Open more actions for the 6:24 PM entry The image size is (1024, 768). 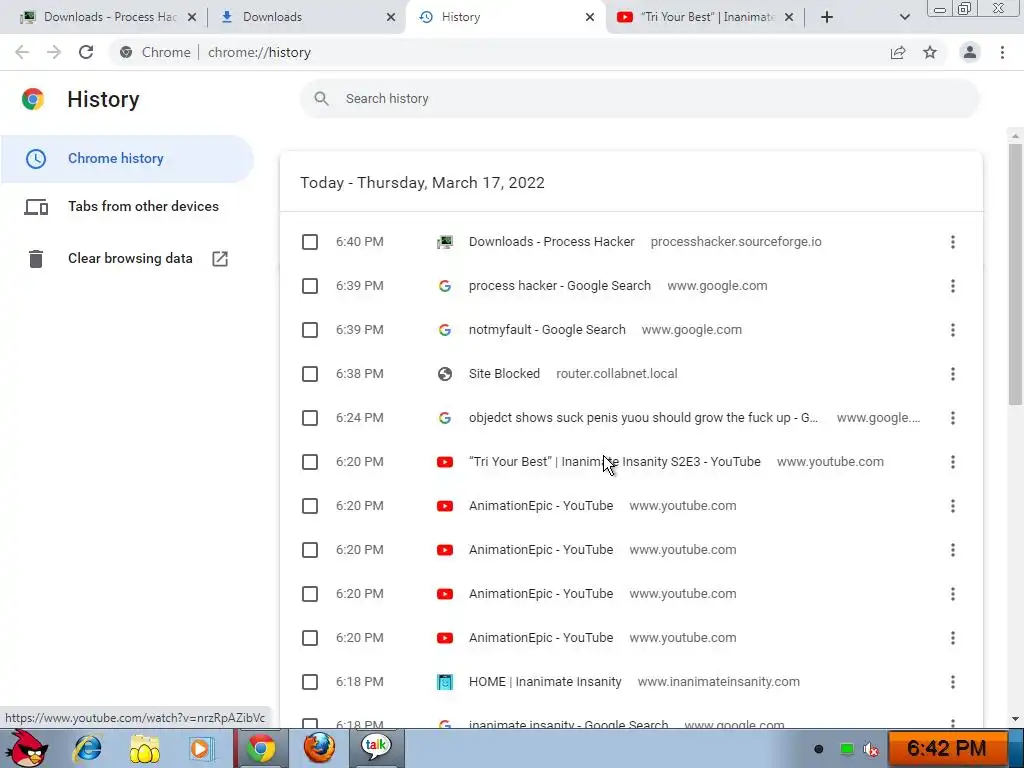(x=953, y=418)
